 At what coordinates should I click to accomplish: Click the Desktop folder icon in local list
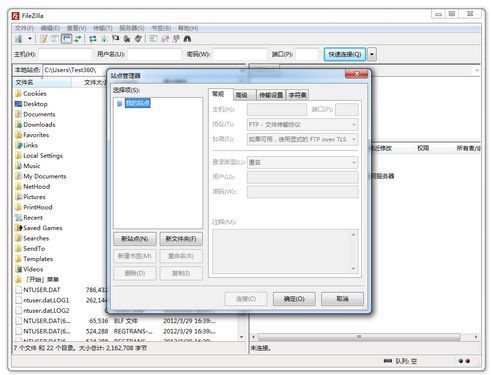click(18, 104)
